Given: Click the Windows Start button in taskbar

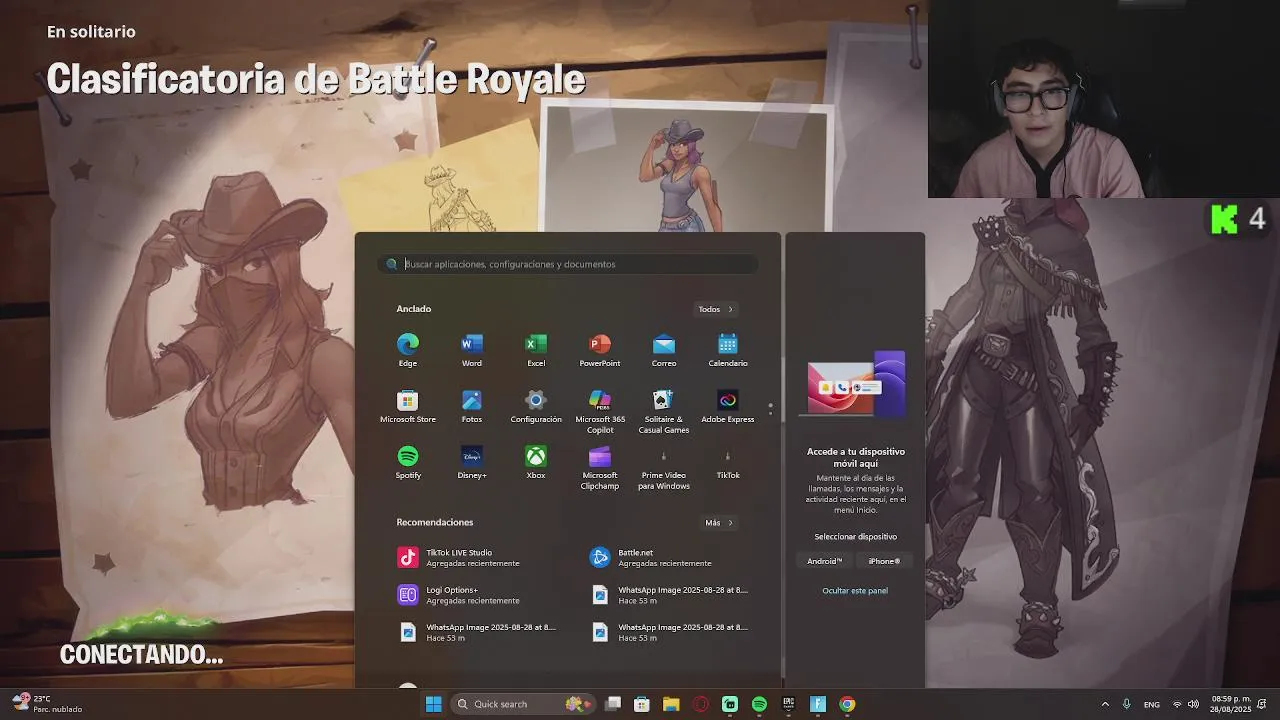Looking at the screenshot, I should (433, 704).
